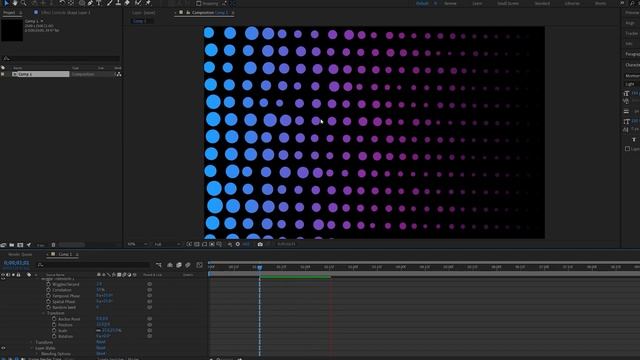Click the Source Name column header
Image resolution: width=640 pixels, height=360 pixels.
pyautogui.click(x=55, y=275)
